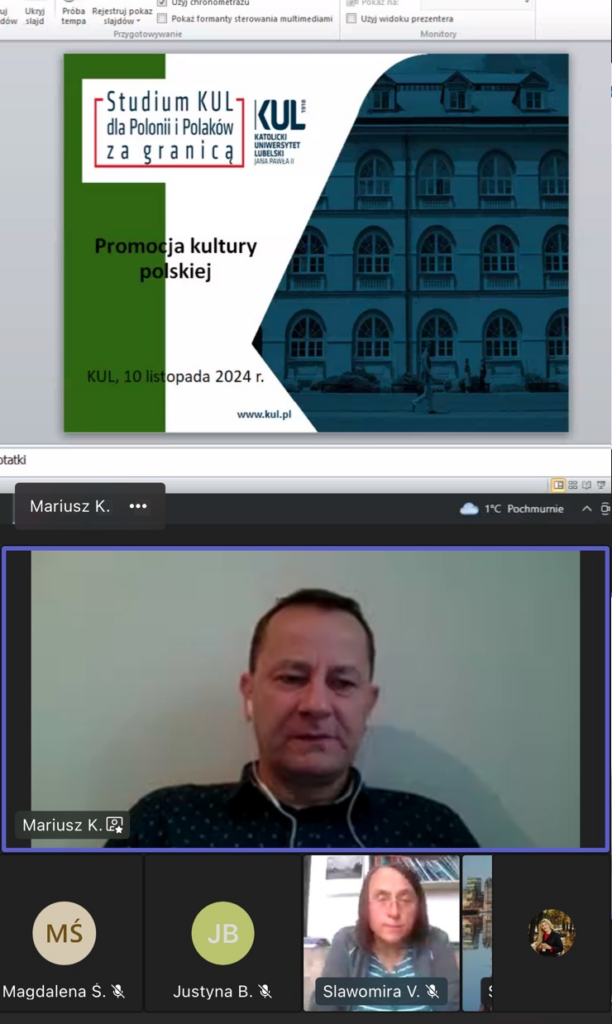Click Justyna B. muted microphone icon
The image size is (612, 1024).
click(265, 991)
